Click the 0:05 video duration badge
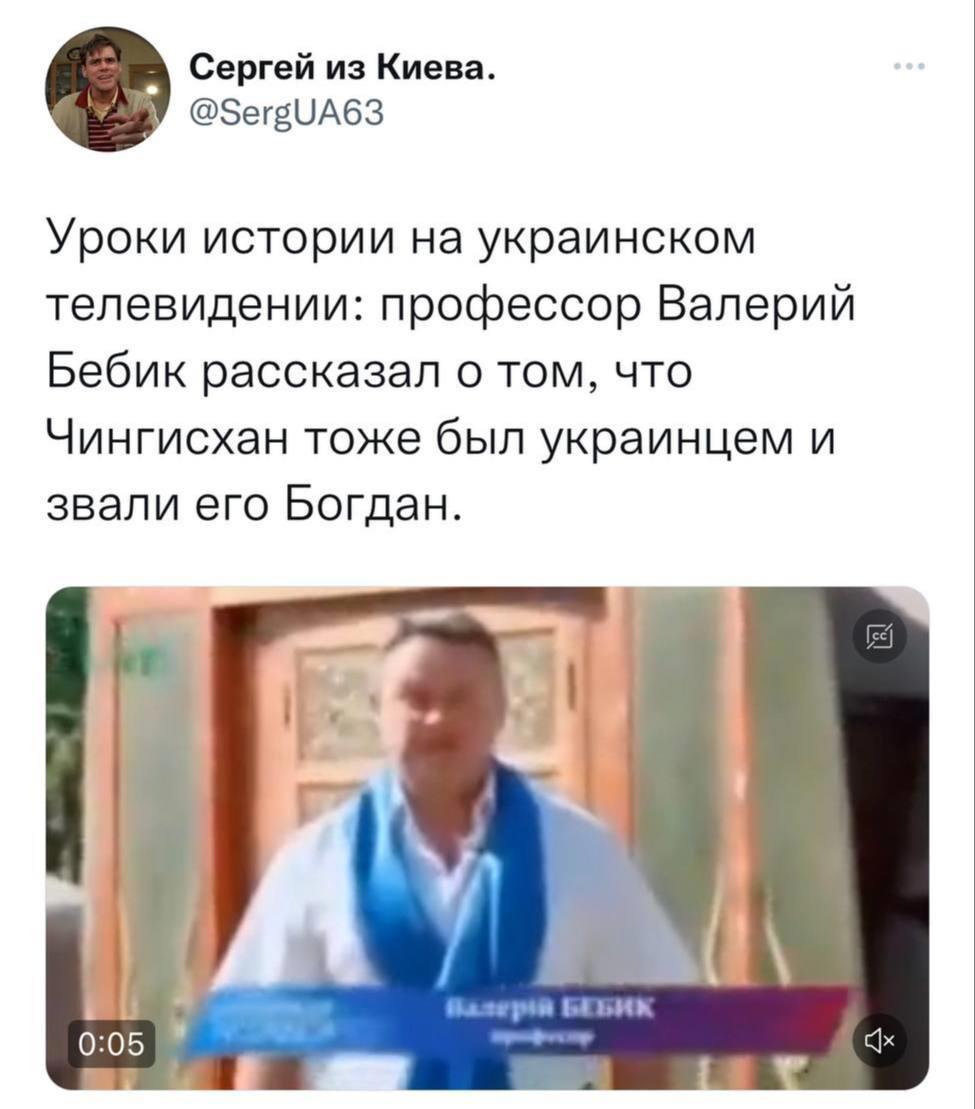Image resolution: width=975 pixels, height=1109 pixels. coord(112,1043)
